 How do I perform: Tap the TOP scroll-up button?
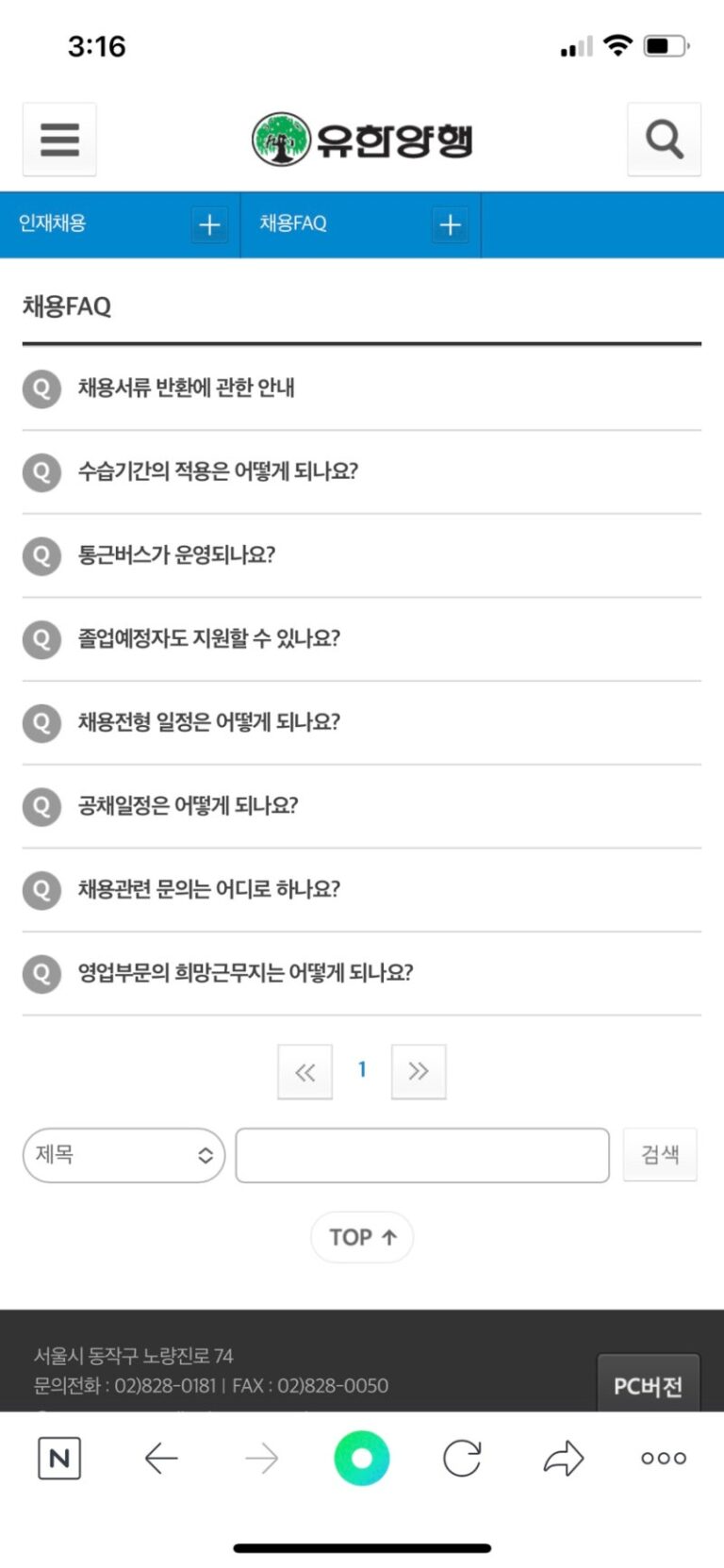tap(362, 1237)
